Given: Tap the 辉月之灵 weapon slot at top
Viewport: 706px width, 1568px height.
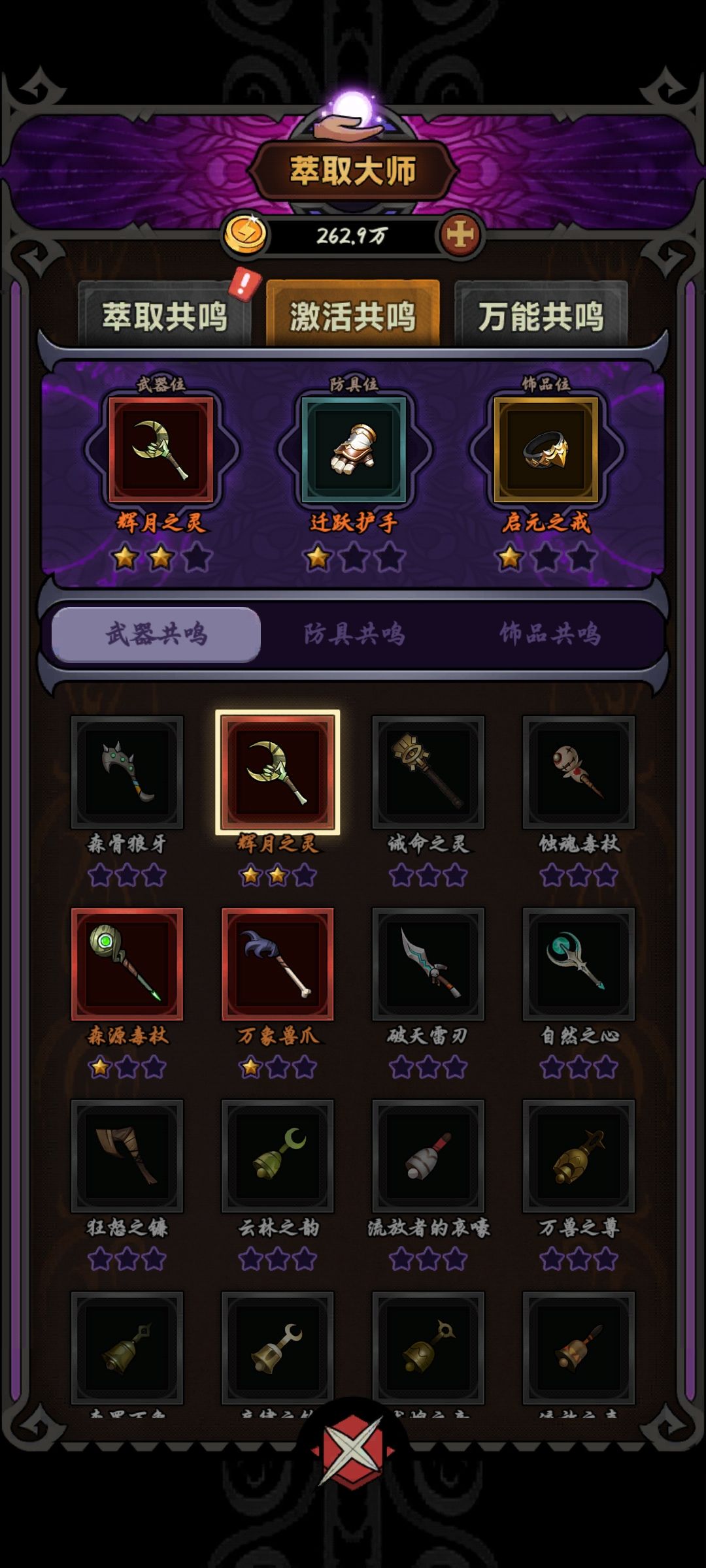Looking at the screenshot, I should (x=161, y=449).
